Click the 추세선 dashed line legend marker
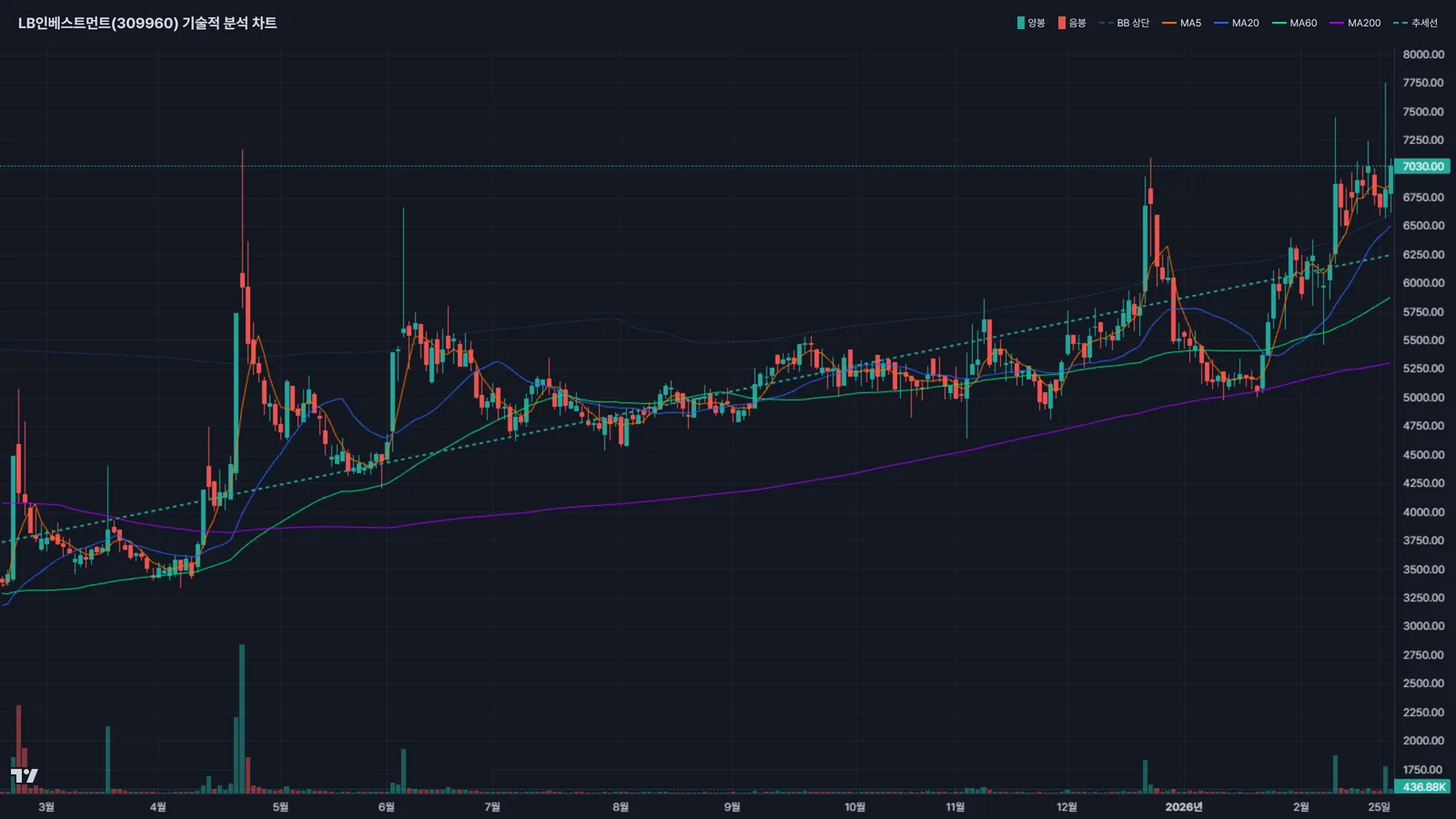The width and height of the screenshot is (1456, 819). (x=1400, y=23)
